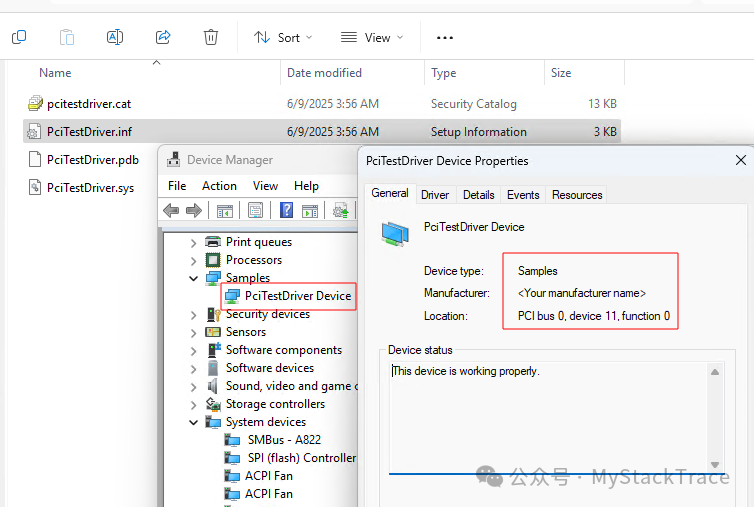Sort files by the Size column header
This screenshot has height=507, width=754.
pos(561,73)
